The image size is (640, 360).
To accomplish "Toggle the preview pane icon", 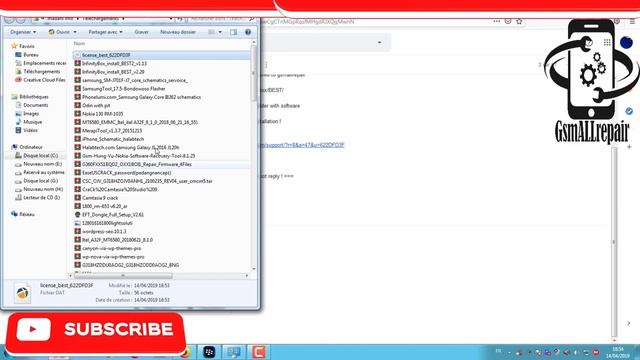I will pos(233,32).
